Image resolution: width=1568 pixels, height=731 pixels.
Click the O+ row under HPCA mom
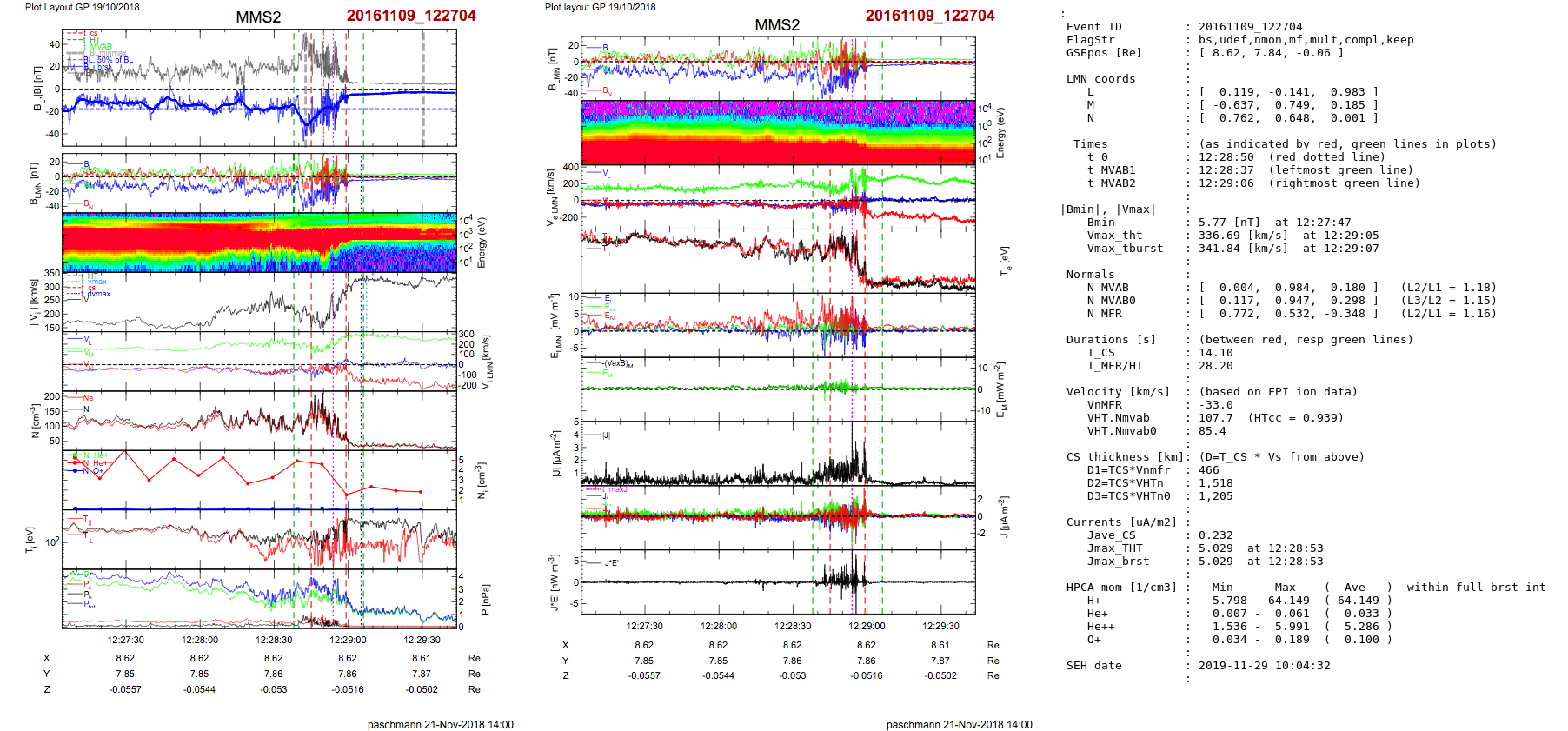(x=1093, y=640)
